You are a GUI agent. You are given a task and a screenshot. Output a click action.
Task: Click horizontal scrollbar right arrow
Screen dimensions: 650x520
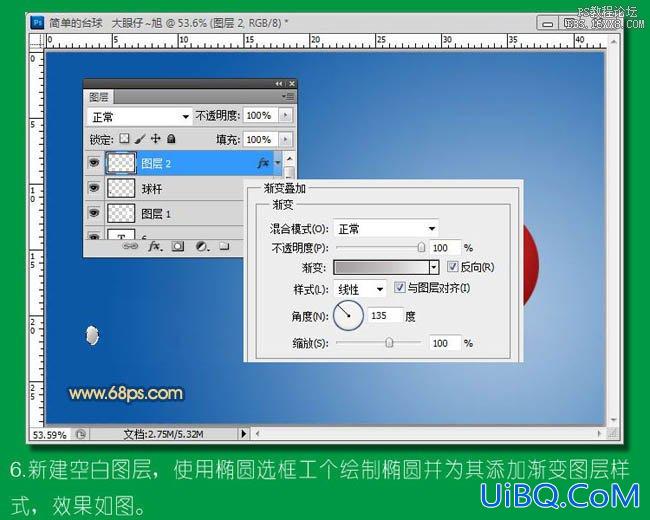[599, 434]
